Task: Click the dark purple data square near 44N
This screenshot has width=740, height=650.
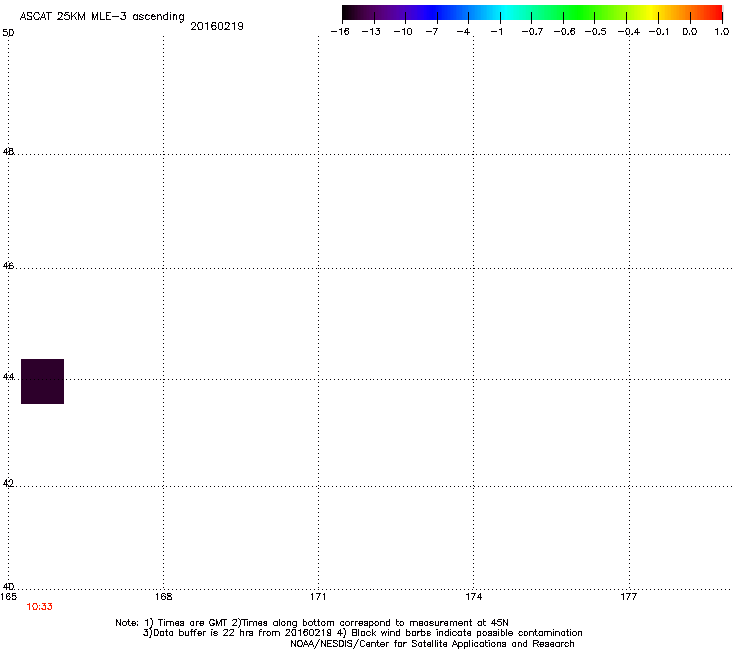Action: coord(42,381)
